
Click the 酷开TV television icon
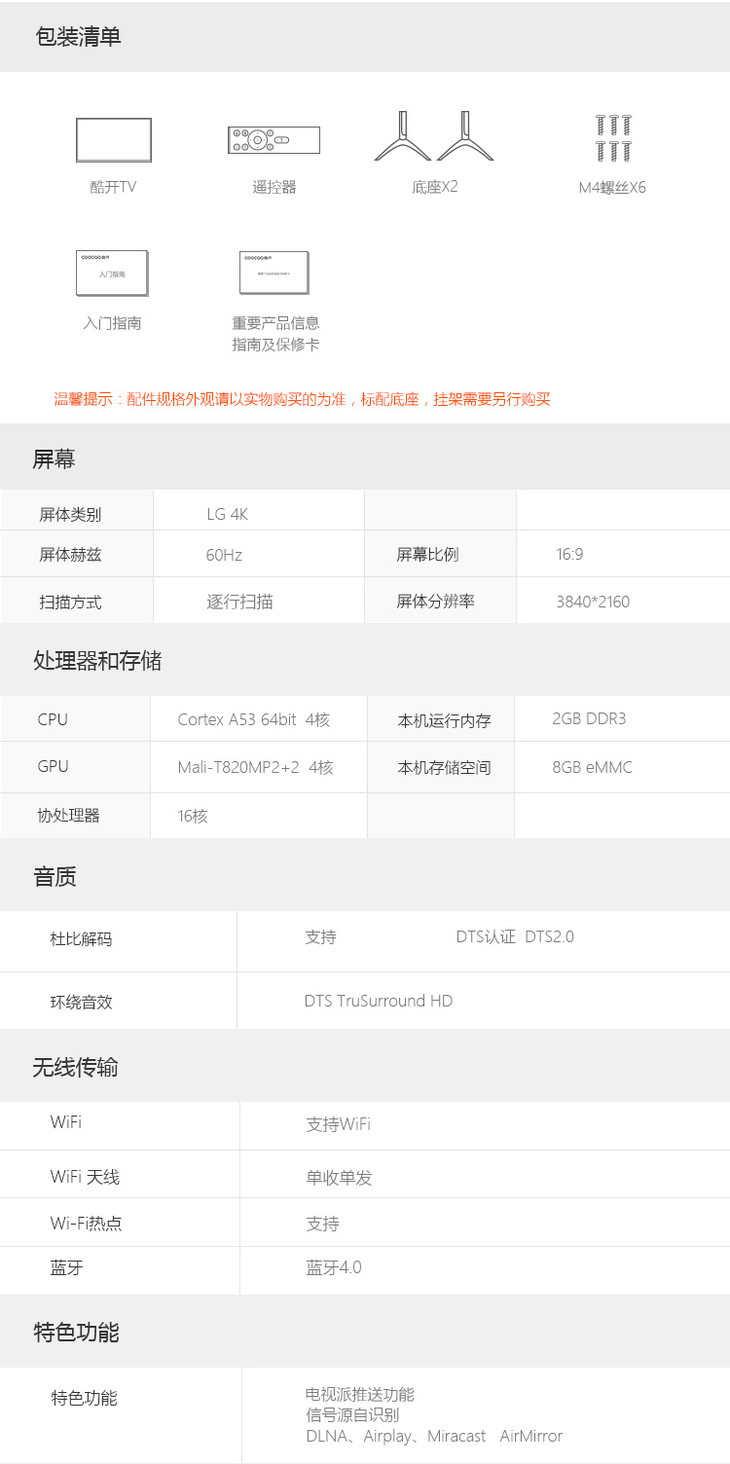click(x=114, y=139)
